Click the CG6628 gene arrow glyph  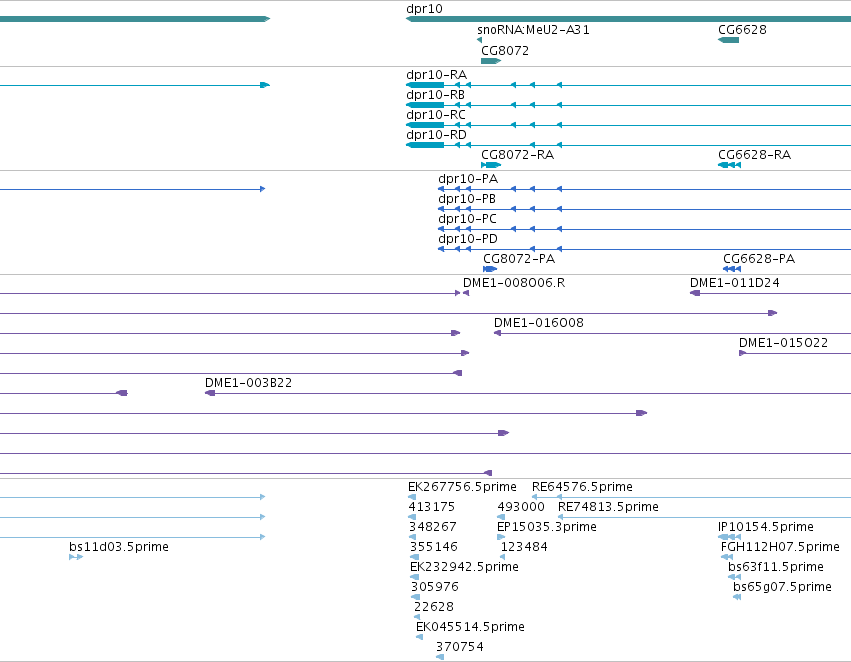pyautogui.click(x=728, y=40)
